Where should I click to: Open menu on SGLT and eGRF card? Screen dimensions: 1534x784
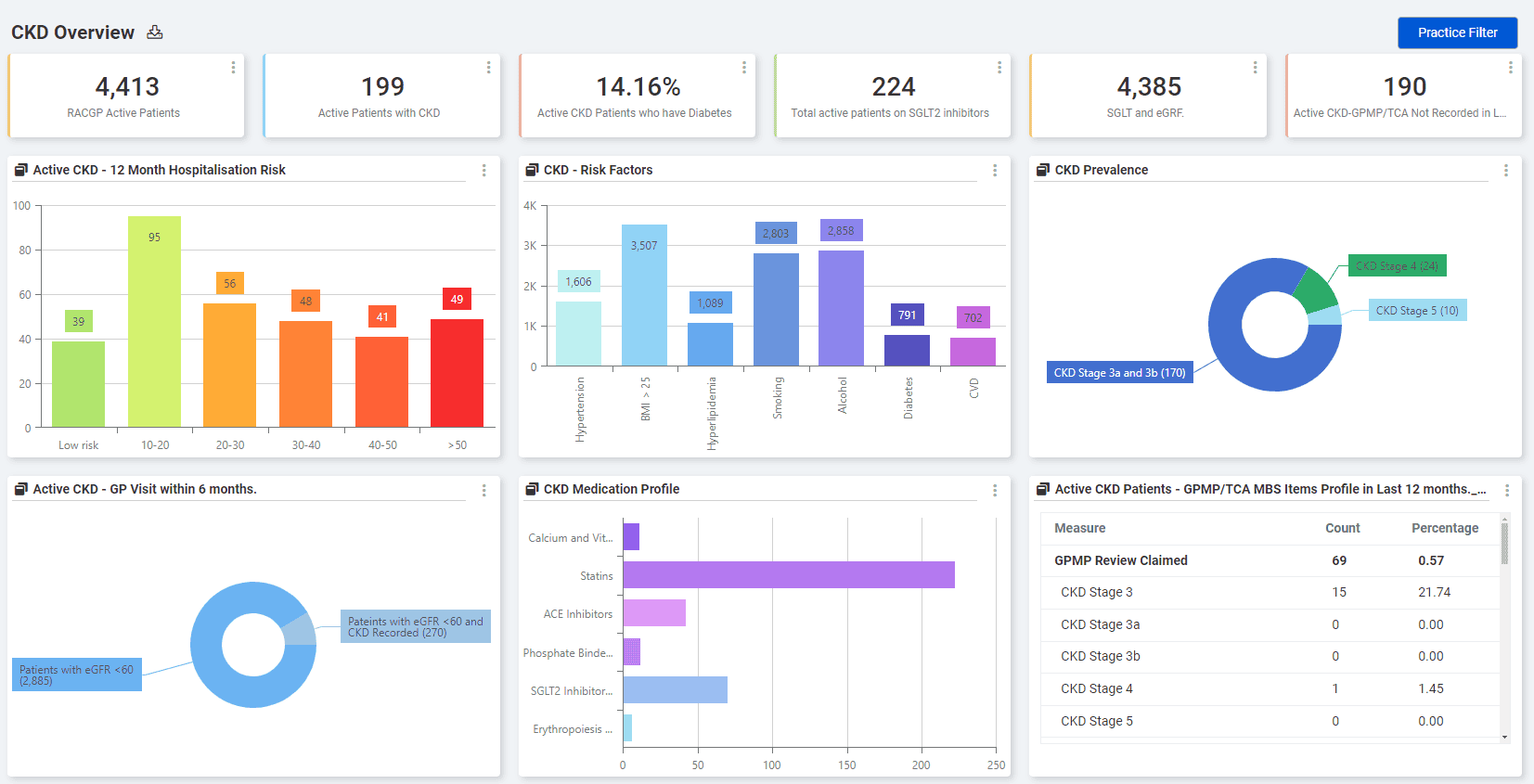(x=1255, y=68)
